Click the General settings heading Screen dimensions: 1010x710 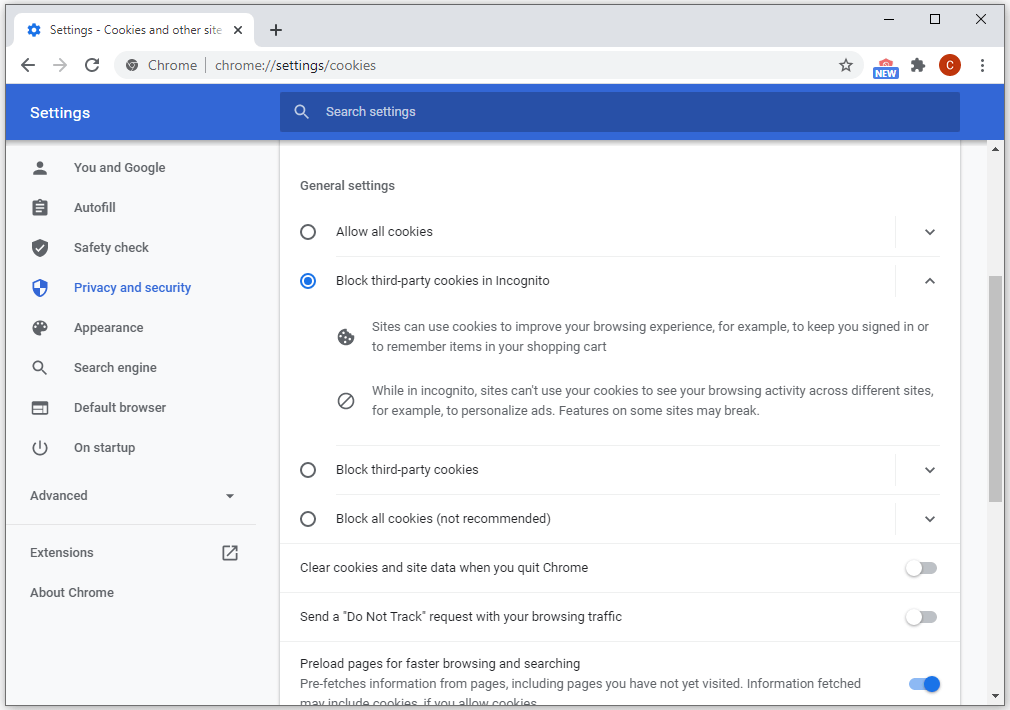click(347, 186)
